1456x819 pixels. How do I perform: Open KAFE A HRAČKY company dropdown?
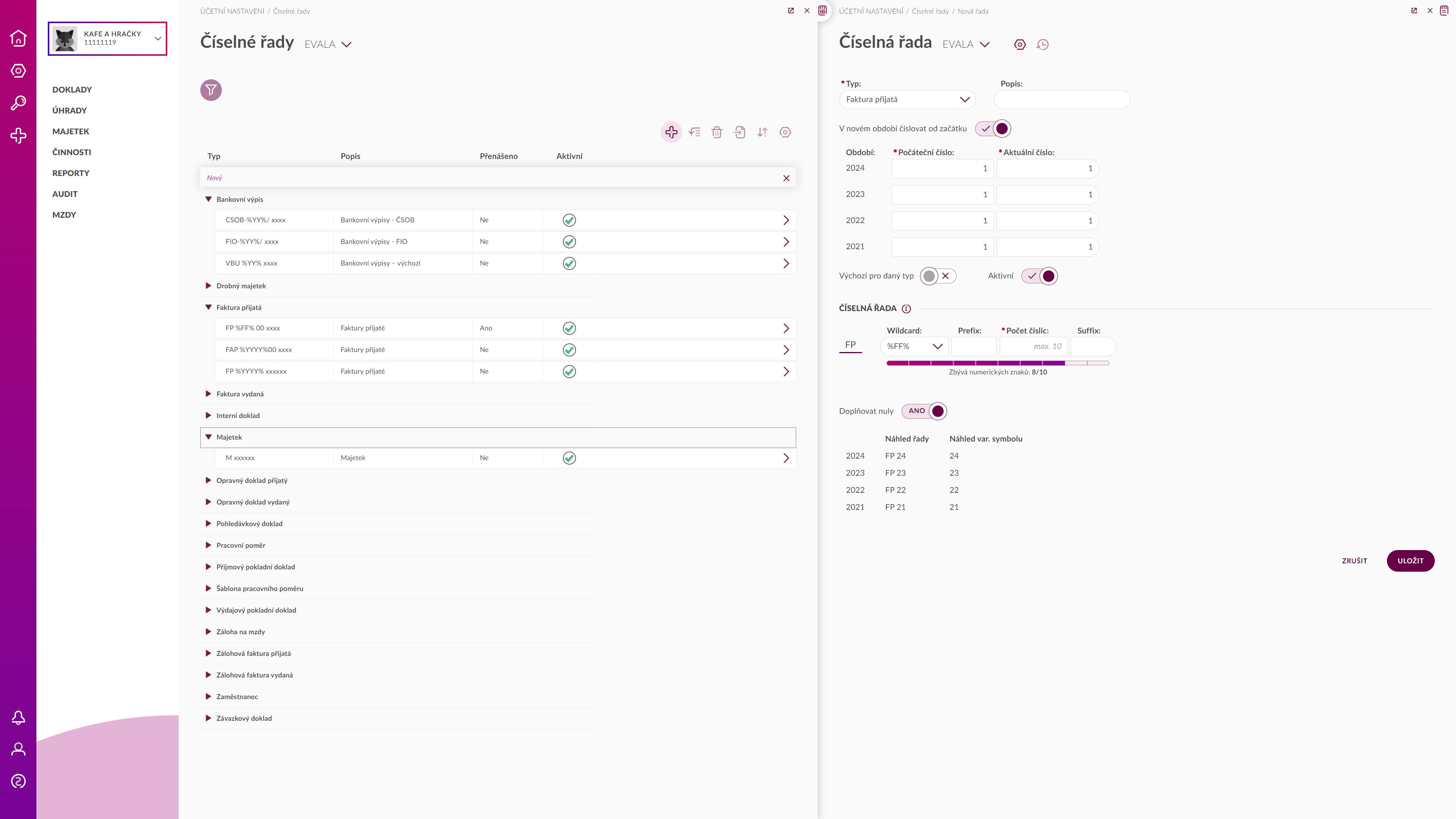107,38
